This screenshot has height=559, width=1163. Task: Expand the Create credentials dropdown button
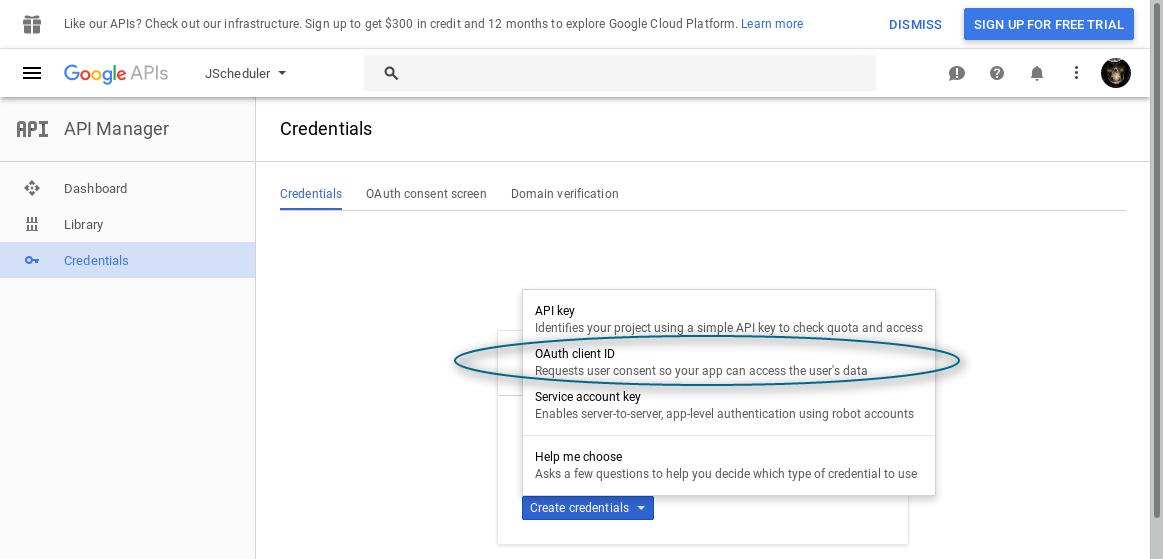587,508
